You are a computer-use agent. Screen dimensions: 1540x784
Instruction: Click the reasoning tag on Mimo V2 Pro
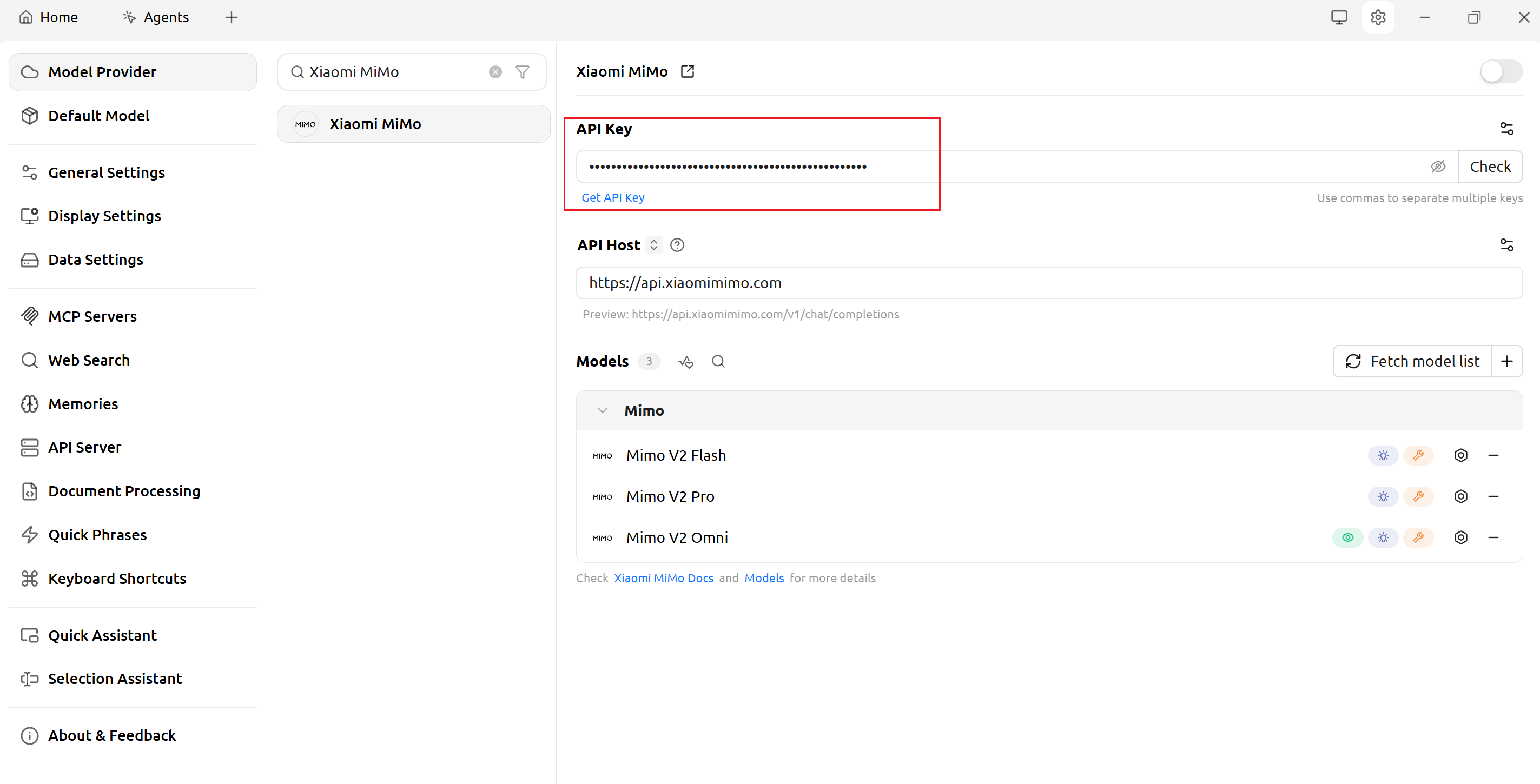coord(1383,496)
